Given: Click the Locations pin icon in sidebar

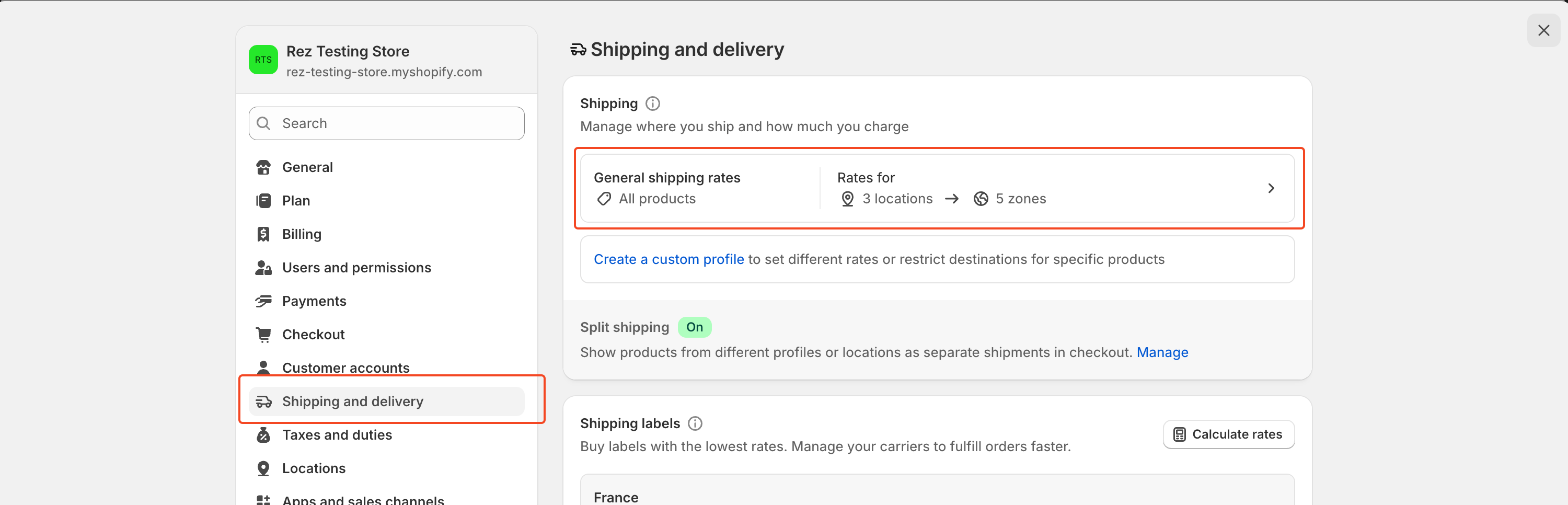Looking at the screenshot, I should point(263,468).
